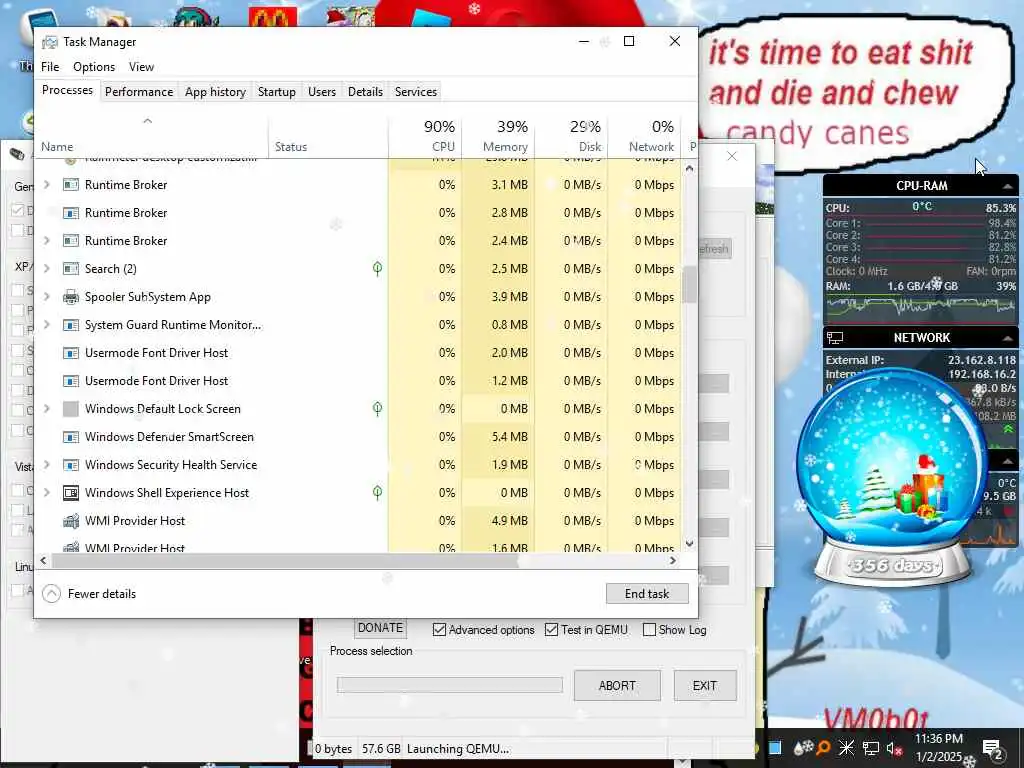This screenshot has height=768, width=1024.
Task: Expand the 2.4 MB Runtime Broker group
Action: [46, 241]
